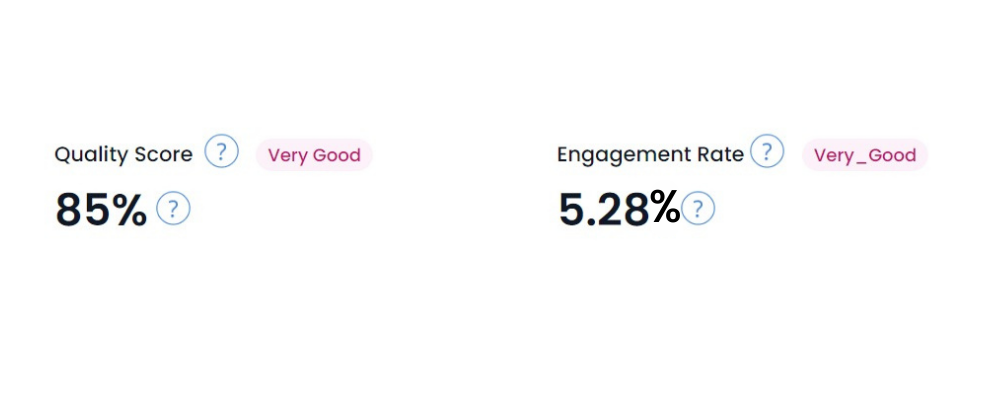Image resolution: width=1000 pixels, height=400 pixels.
Task: Click the 5.28% engagement value
Action: click(x=619, y=209)
